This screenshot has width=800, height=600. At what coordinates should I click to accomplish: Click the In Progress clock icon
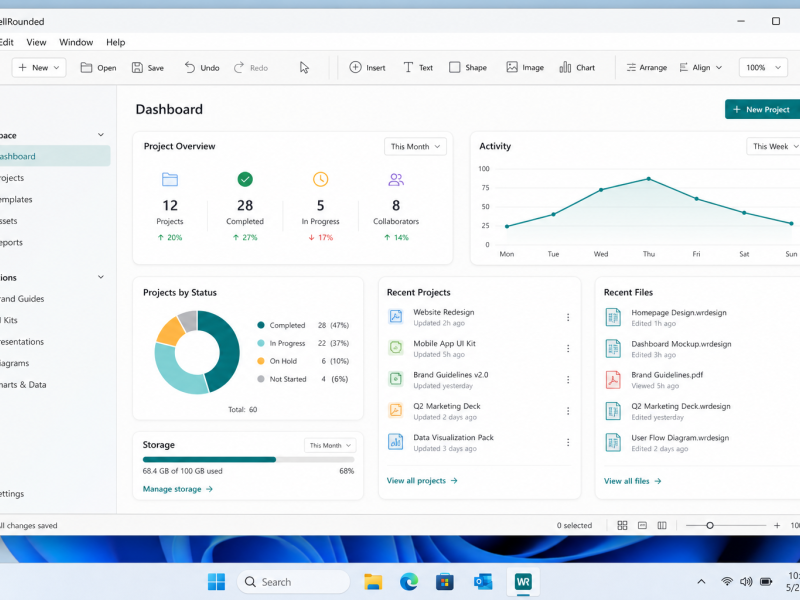click(320, 179)
